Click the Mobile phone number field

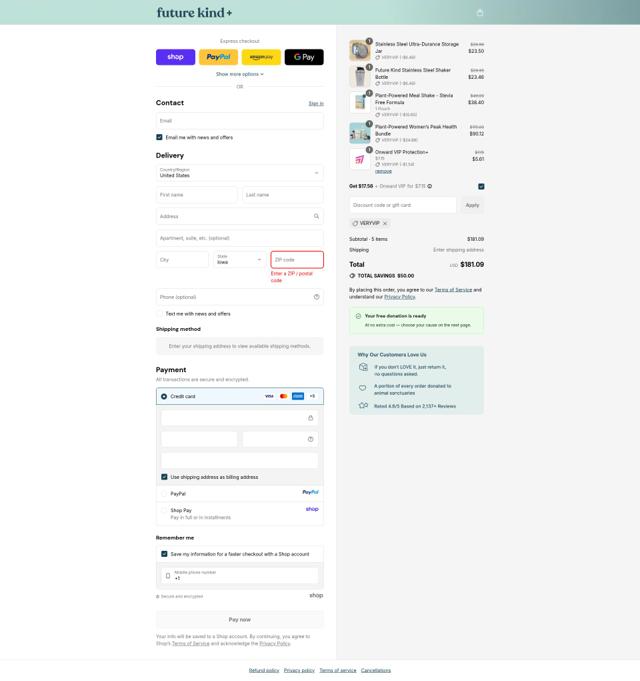pos(240,575)
